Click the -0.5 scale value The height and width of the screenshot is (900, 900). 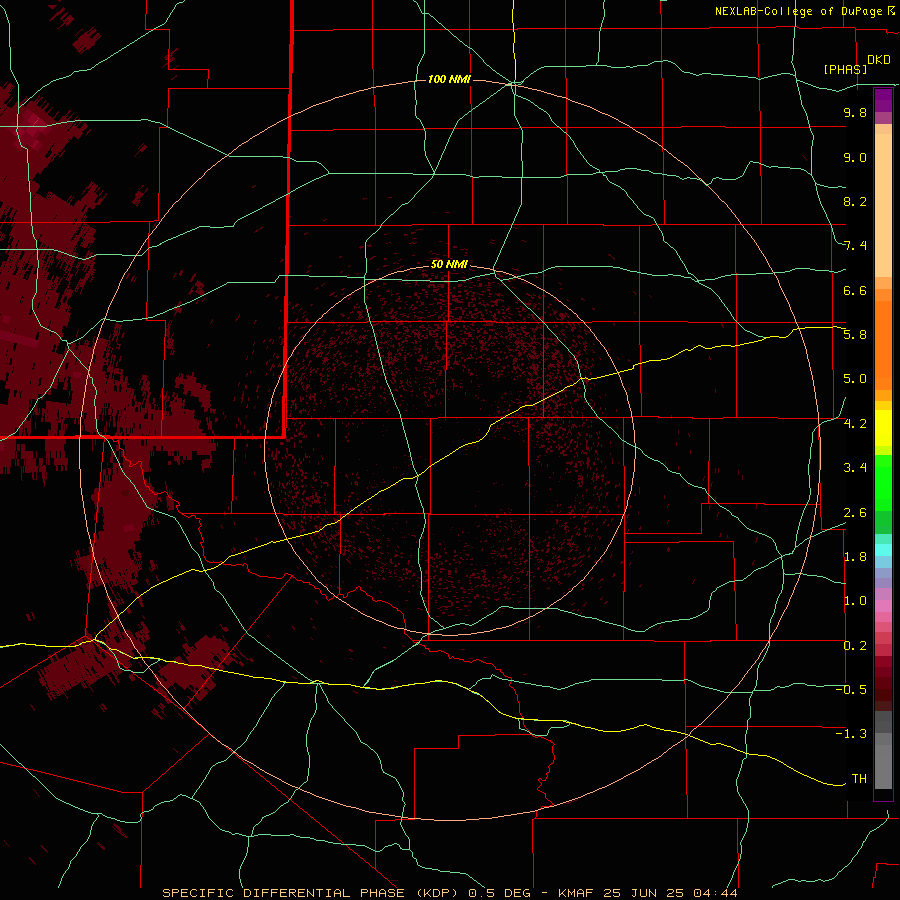pyautogui.click(x=851, y=690)
